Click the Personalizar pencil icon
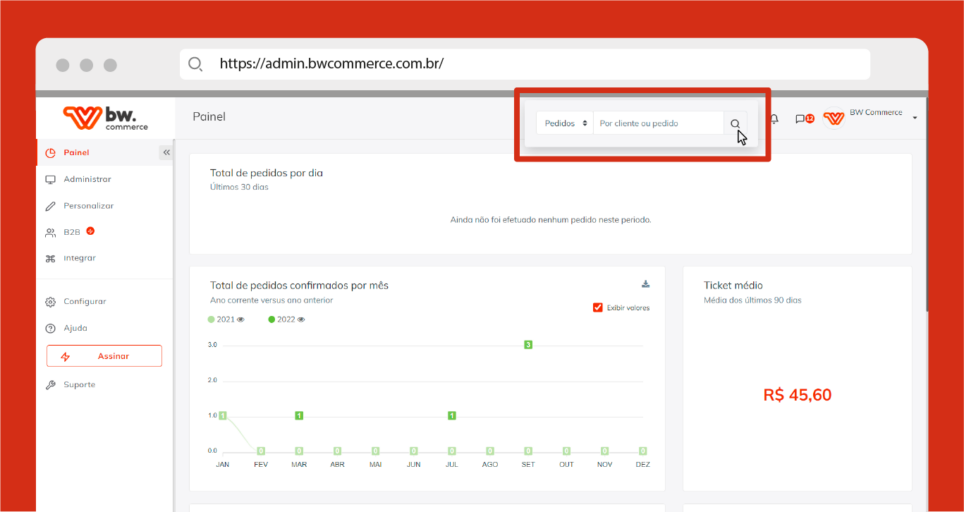 51,207
